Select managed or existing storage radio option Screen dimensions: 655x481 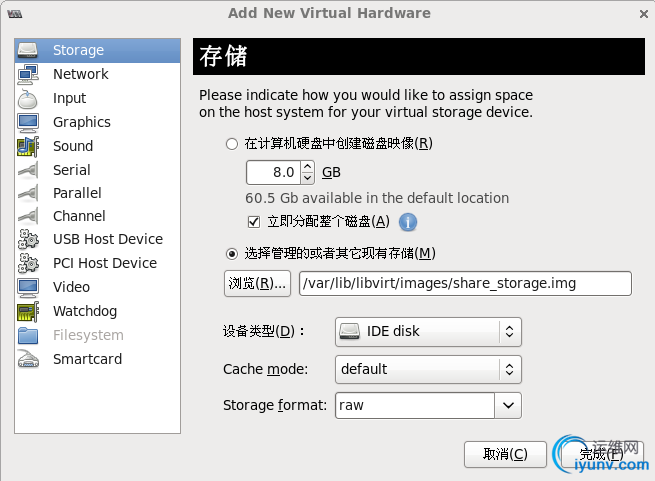(233, 254)
